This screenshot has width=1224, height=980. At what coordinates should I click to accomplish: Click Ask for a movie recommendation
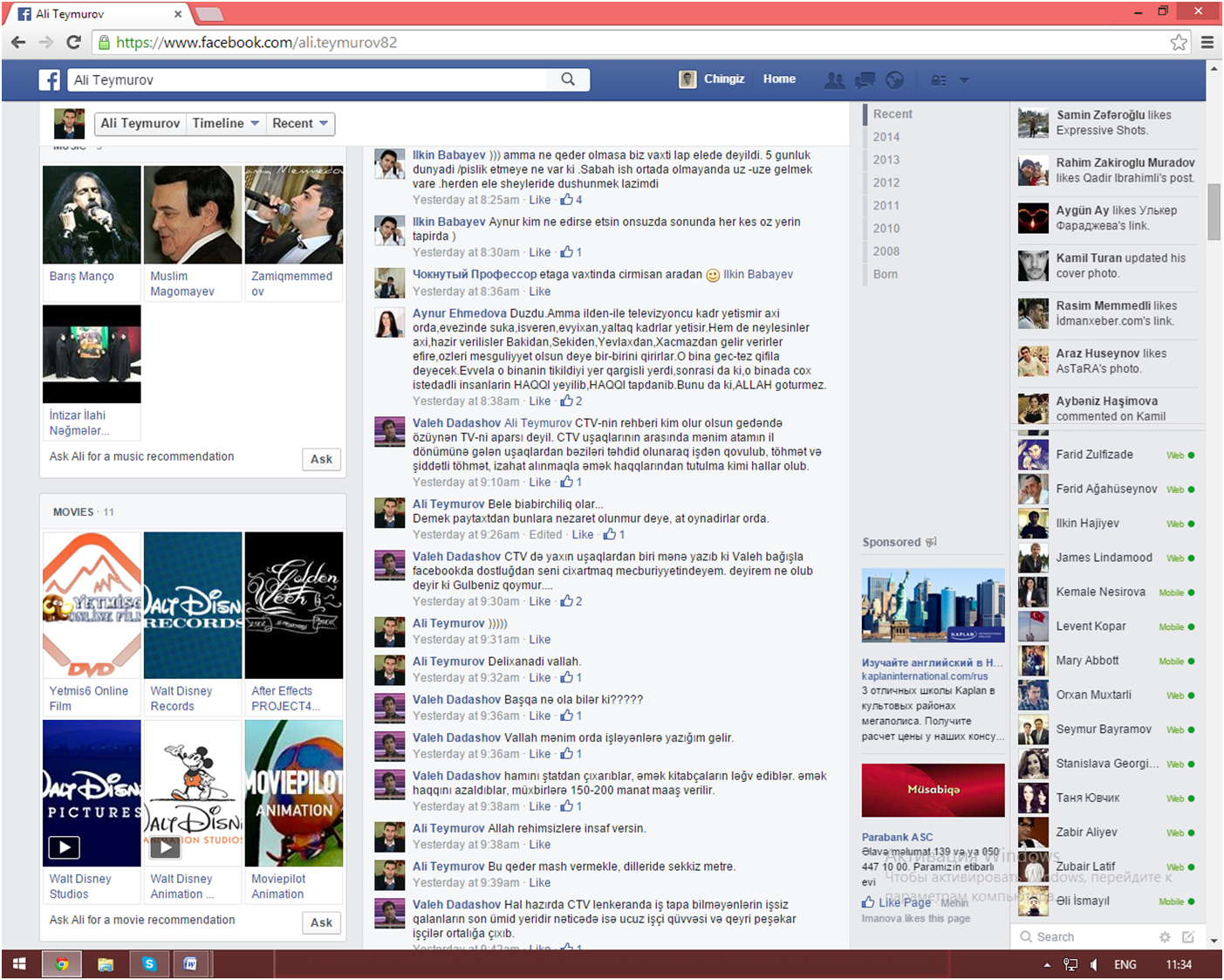[x=321, y=922]
